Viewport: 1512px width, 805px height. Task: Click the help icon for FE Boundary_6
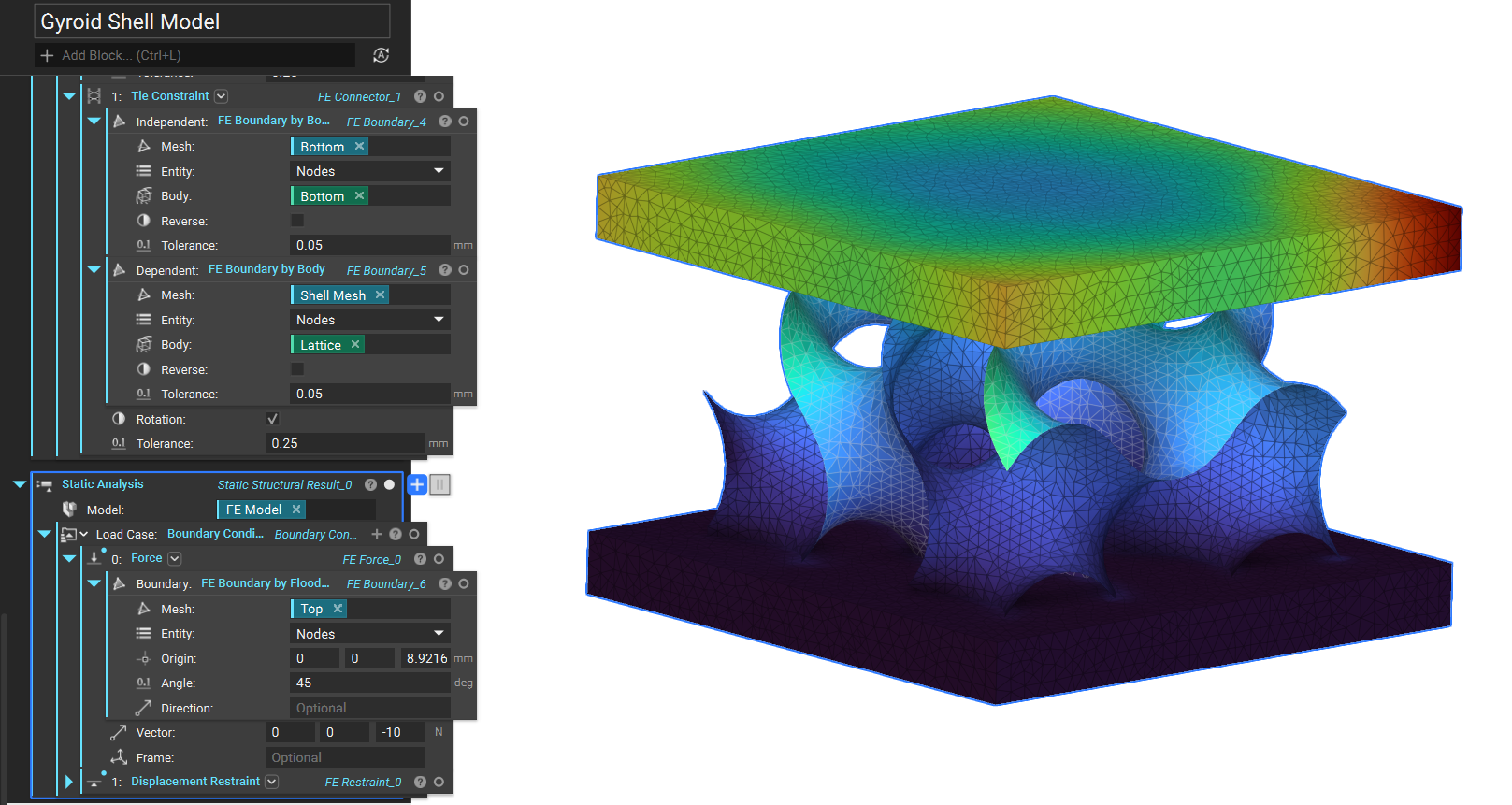point(445,583)
